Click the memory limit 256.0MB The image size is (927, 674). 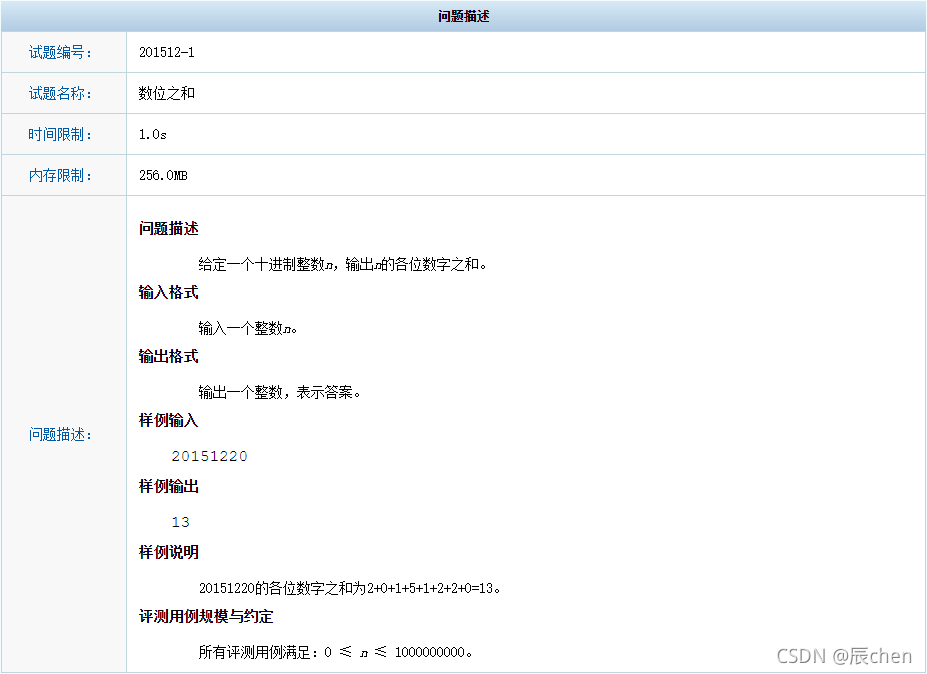pos(166,175)
